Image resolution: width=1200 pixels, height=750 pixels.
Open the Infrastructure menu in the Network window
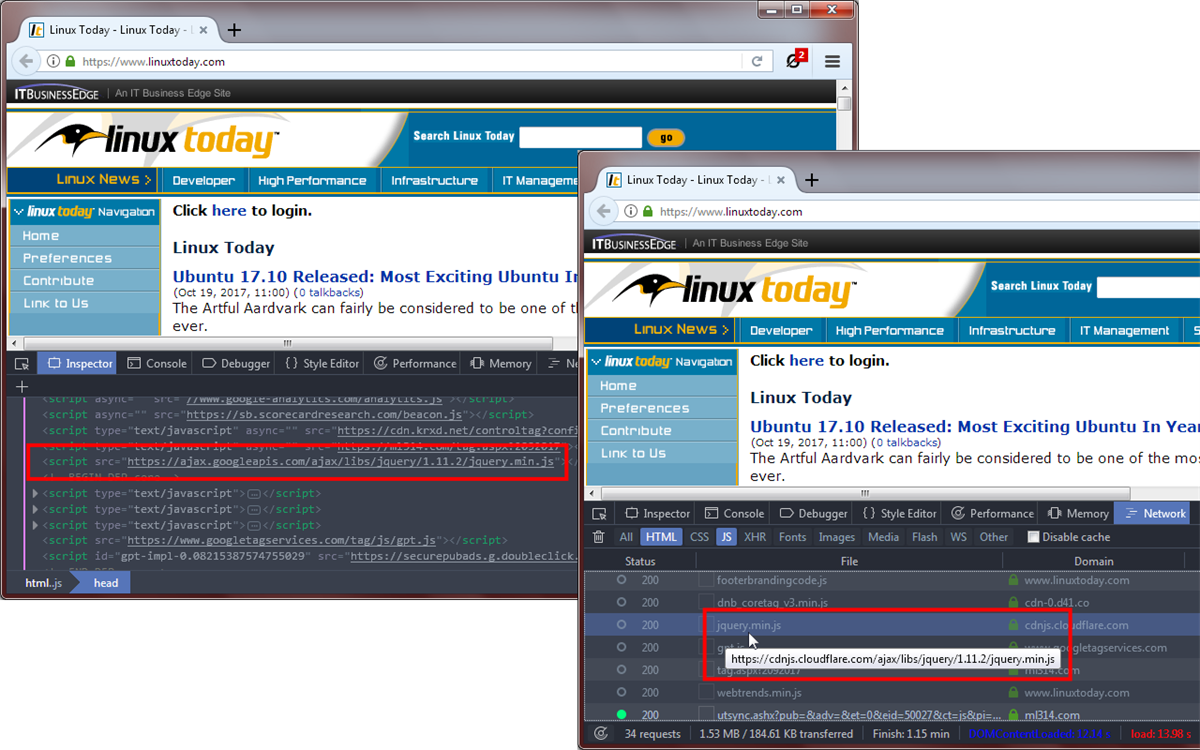(x=1012, y=331)
